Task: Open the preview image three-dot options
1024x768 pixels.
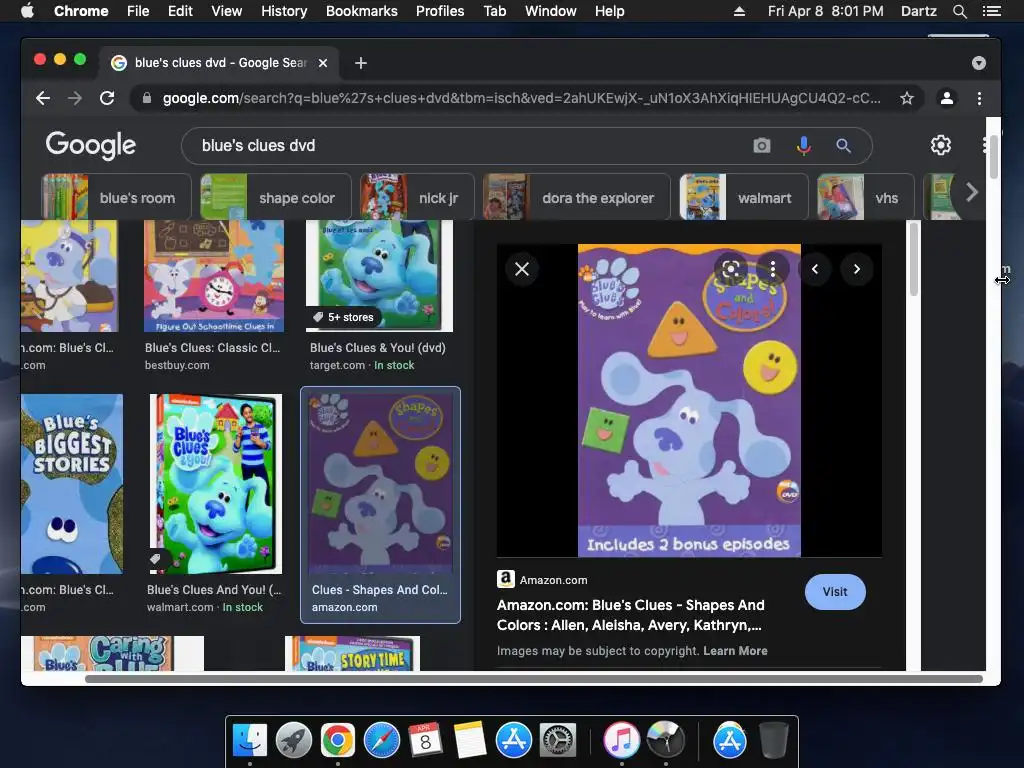Action: click(x=773, y=268)
